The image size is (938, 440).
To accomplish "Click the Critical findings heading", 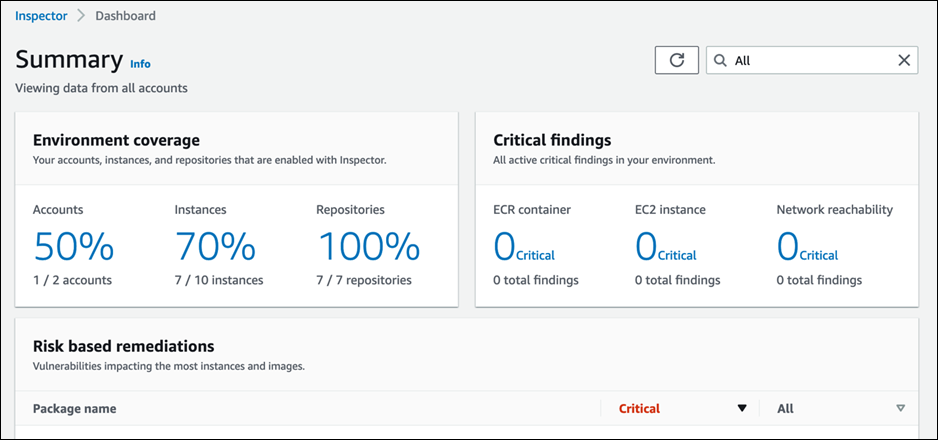I will (552, 140).
